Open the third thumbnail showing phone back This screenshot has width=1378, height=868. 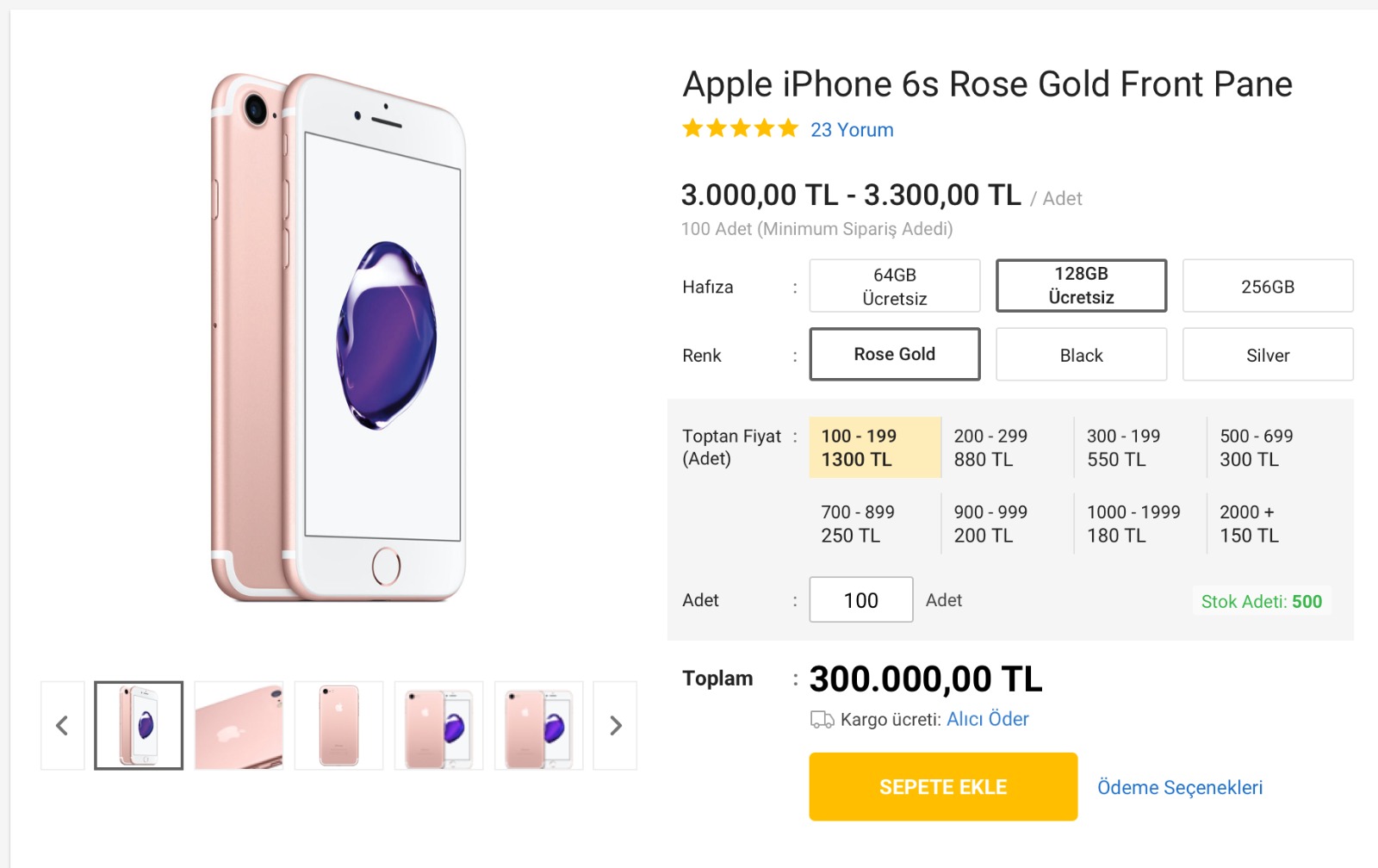coord(338,725)
